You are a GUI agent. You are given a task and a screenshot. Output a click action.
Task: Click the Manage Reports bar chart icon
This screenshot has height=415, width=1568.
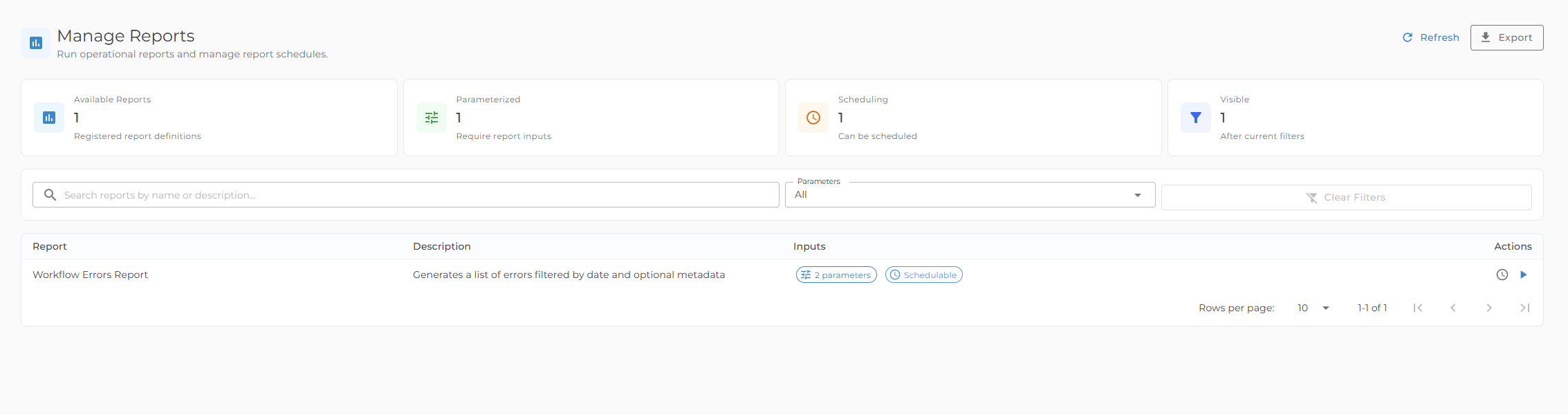(x=36, y=43)
